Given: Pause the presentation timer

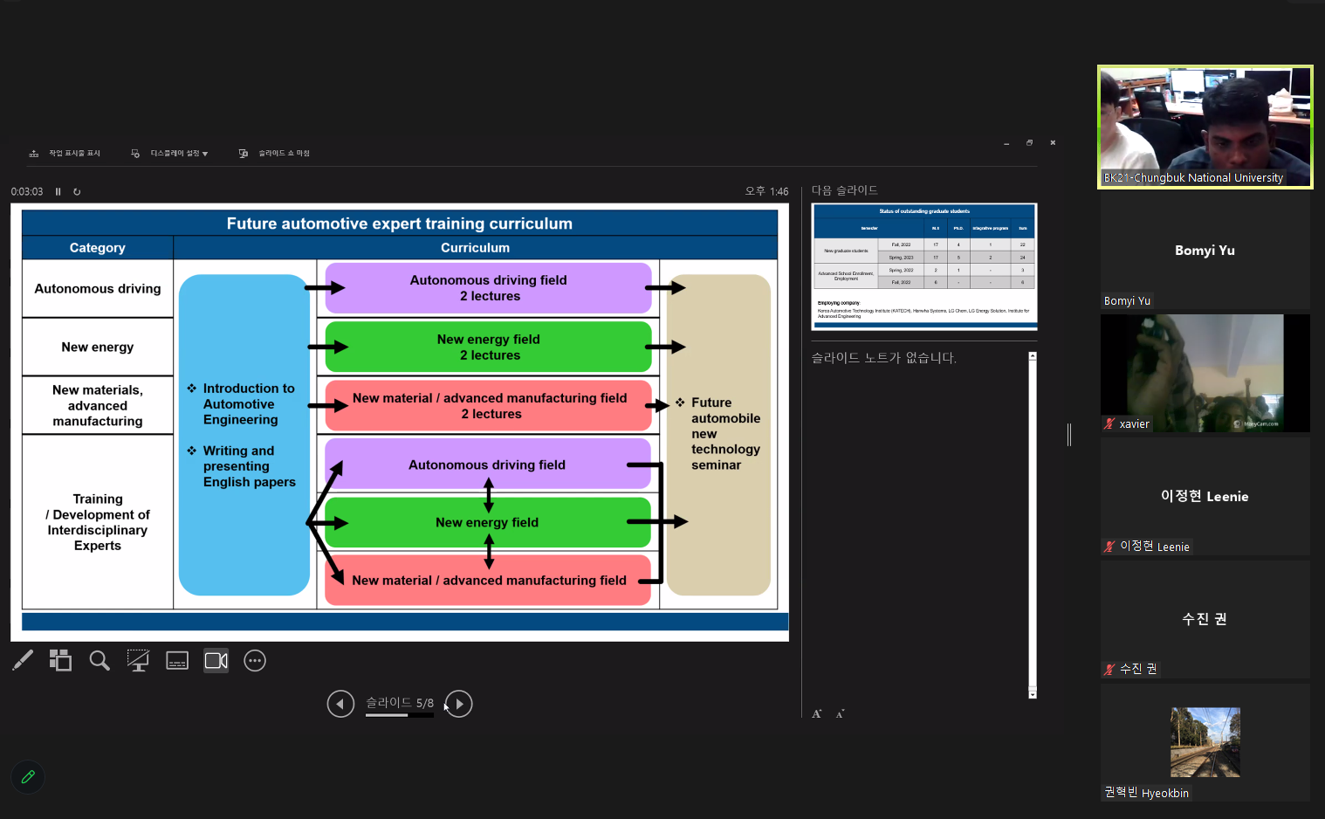Looking at the screenshot, I should click(58, 192).
